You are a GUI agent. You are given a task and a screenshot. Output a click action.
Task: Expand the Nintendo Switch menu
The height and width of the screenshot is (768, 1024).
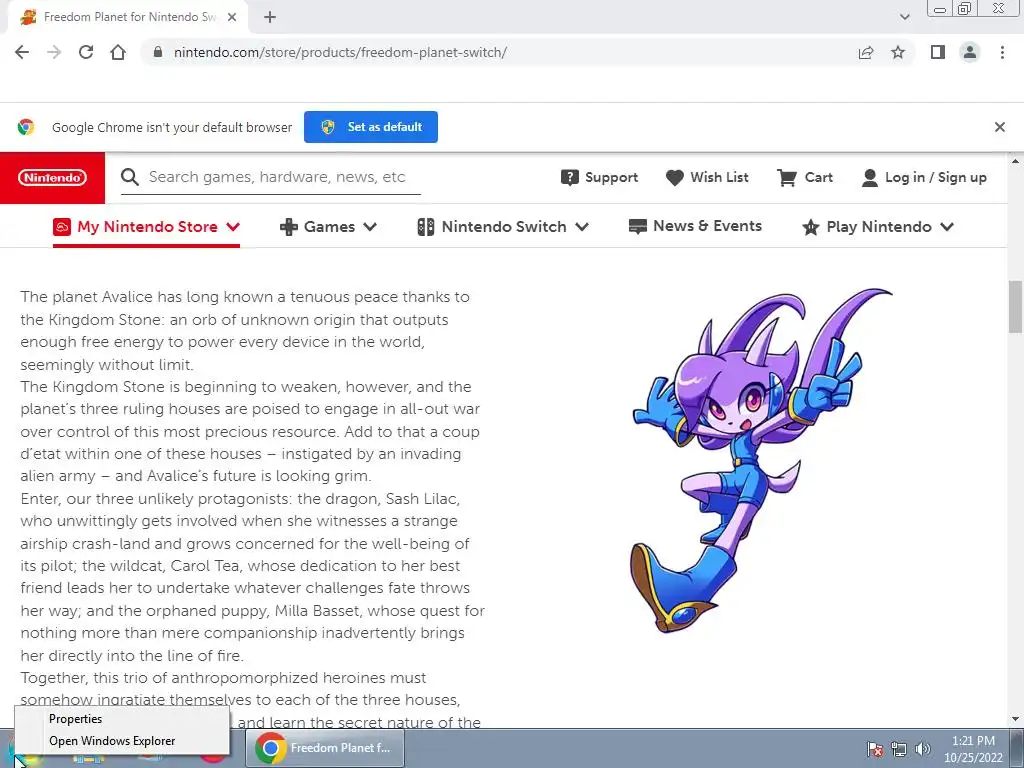pyautogui.click(x=503, y=227)
